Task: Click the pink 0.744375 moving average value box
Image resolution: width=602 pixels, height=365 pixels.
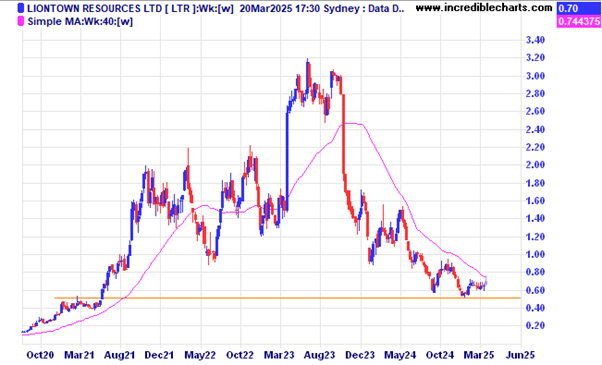Action: [579, 21]
